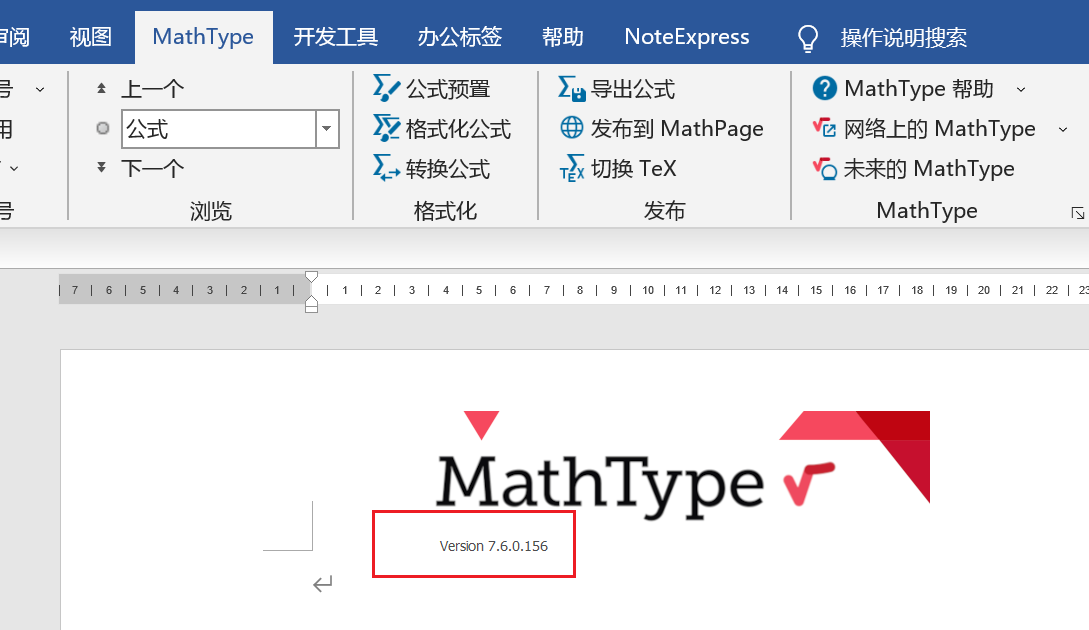Click the 下一个 button label
The image size is (1089, 630).
[x=153, y=168]
